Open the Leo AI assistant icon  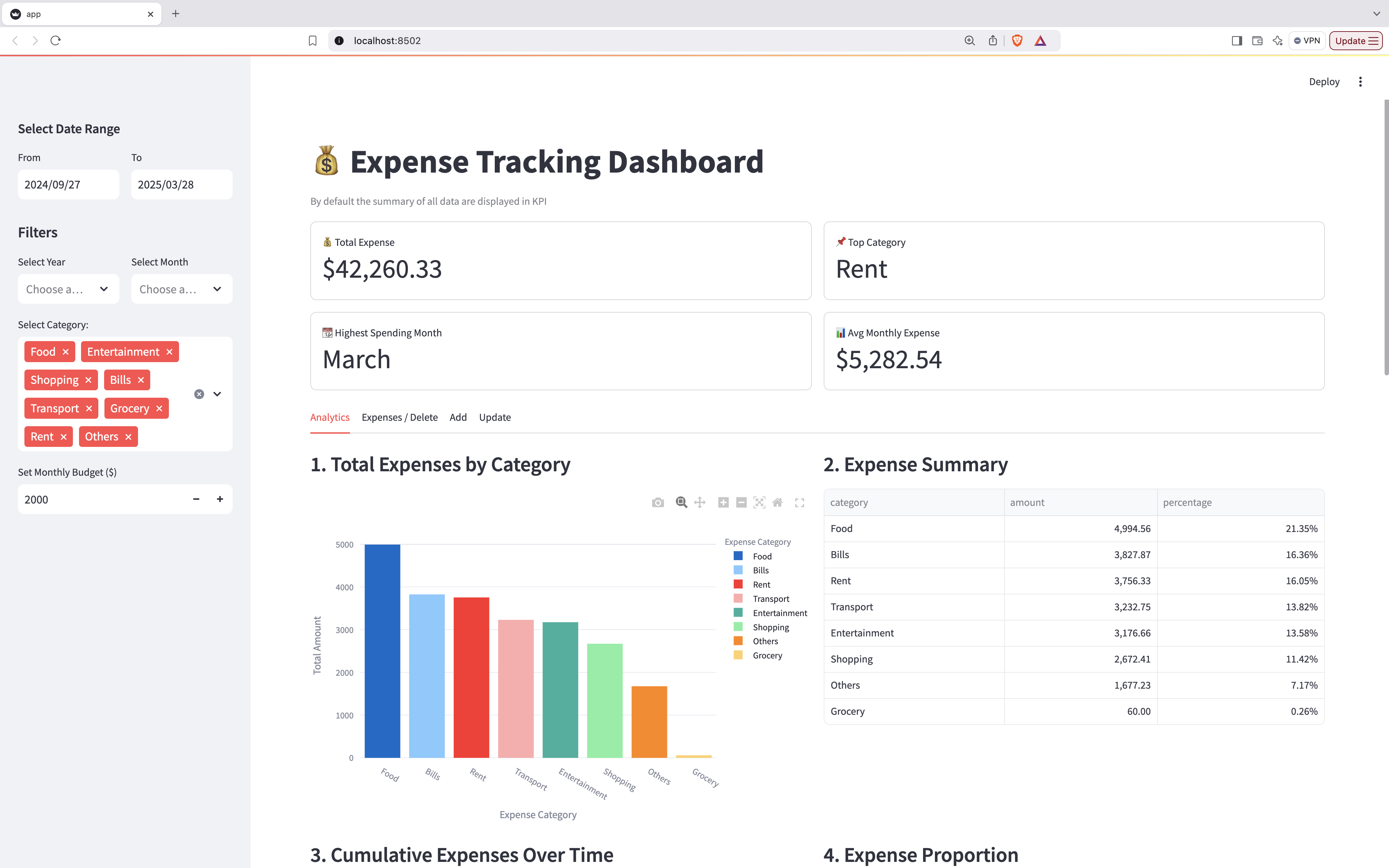1277,41
